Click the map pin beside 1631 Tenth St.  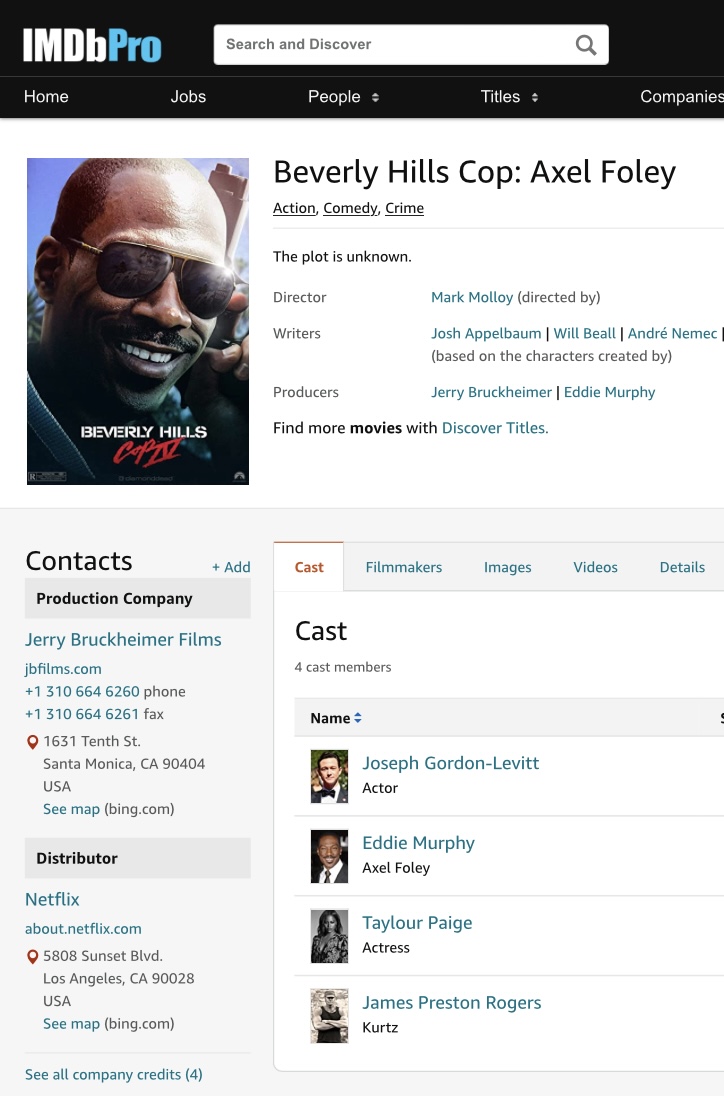32,742
